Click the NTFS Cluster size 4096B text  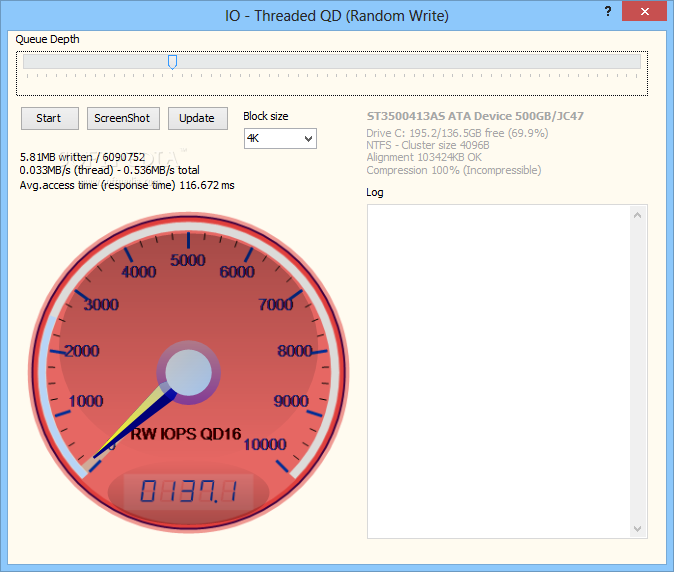point(428,145)
